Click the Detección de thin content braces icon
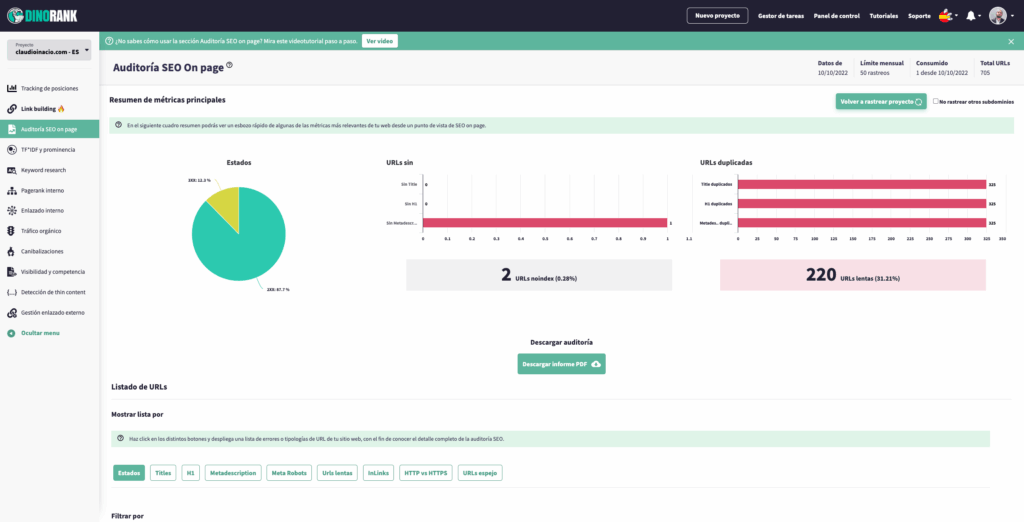 click(12, 292)
